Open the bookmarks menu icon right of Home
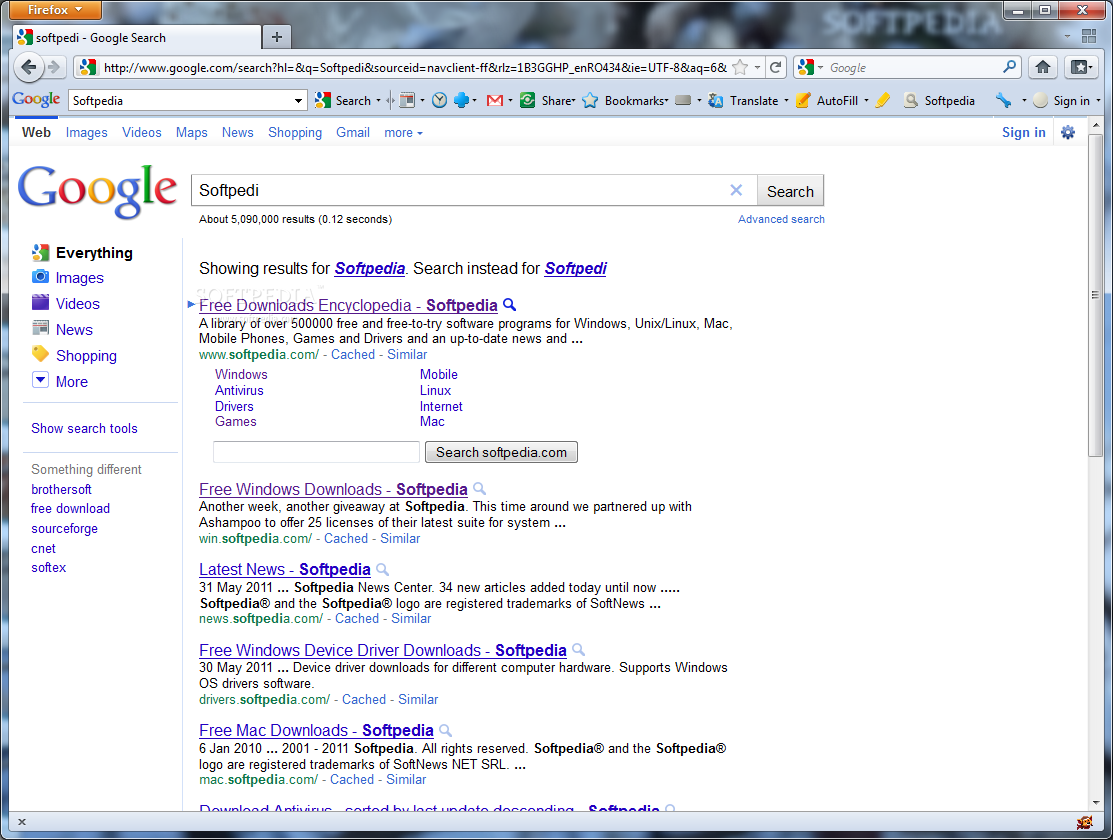Viewport: 1113px width, 840px height. (1081, 67)
